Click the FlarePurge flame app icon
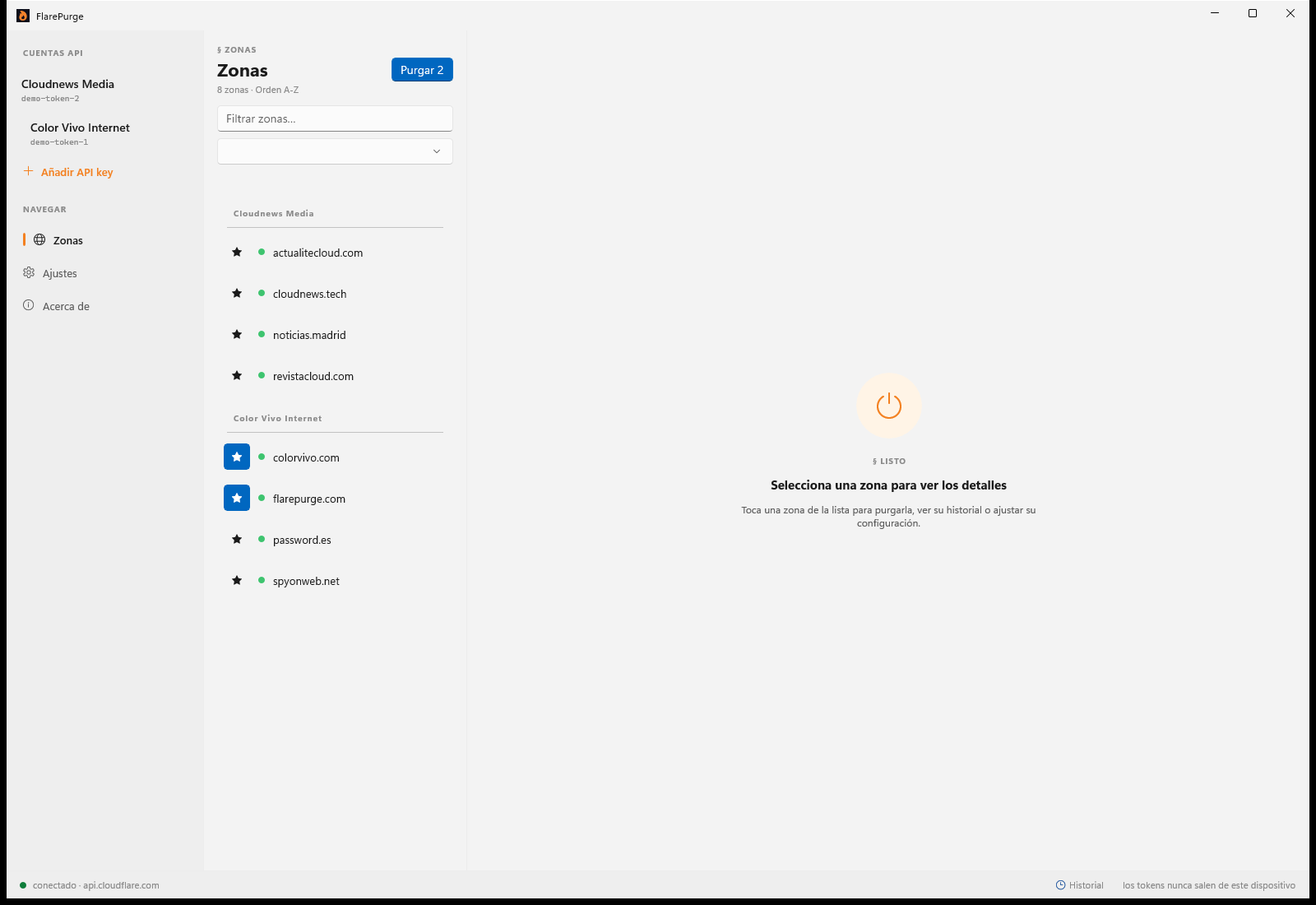This screenshot has width=1316, height=905. pyautogui.click(x=23, y=15)
